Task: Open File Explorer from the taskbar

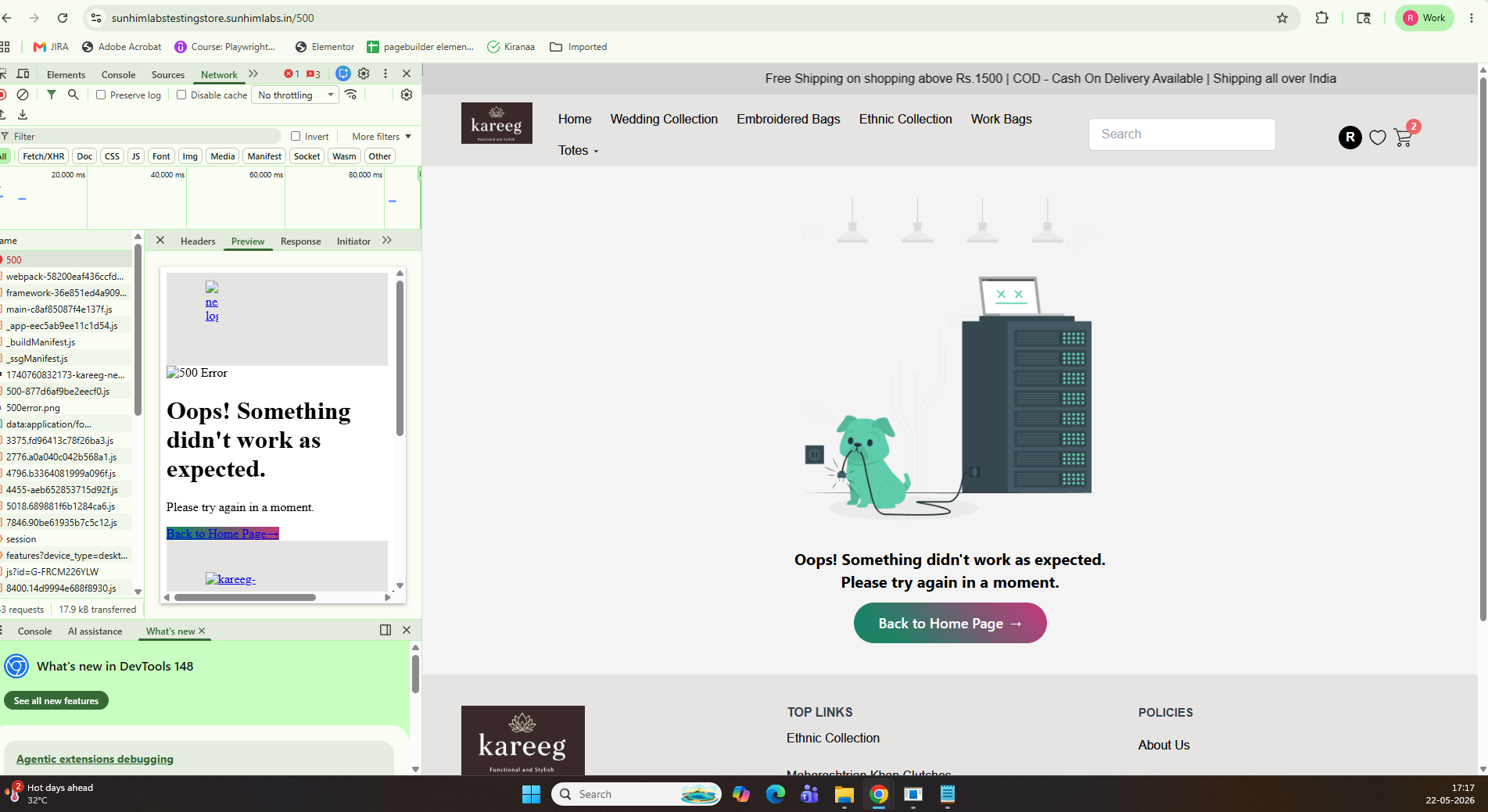Action: pos(844,794)
